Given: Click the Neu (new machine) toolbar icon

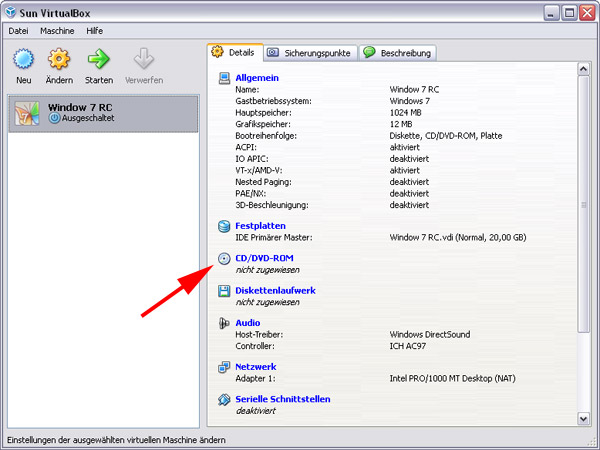Looking at the screenshot, I should [x=24, y=60].
